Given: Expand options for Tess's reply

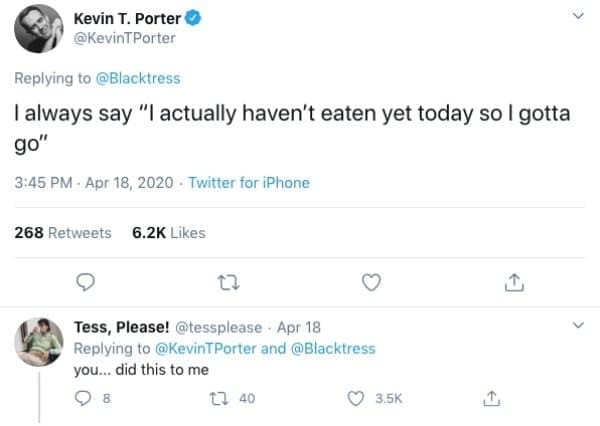Looking at the screenshot, I should coord(576,326).
